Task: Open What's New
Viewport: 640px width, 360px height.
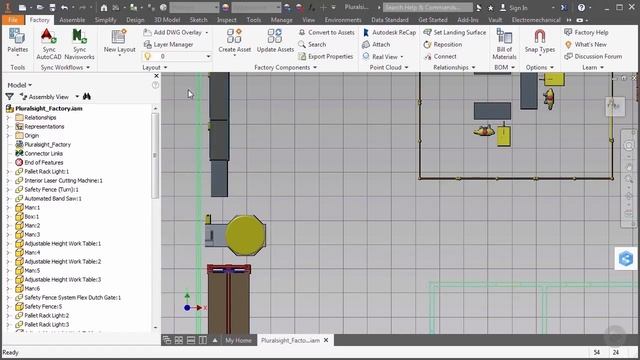Action: 585,44
